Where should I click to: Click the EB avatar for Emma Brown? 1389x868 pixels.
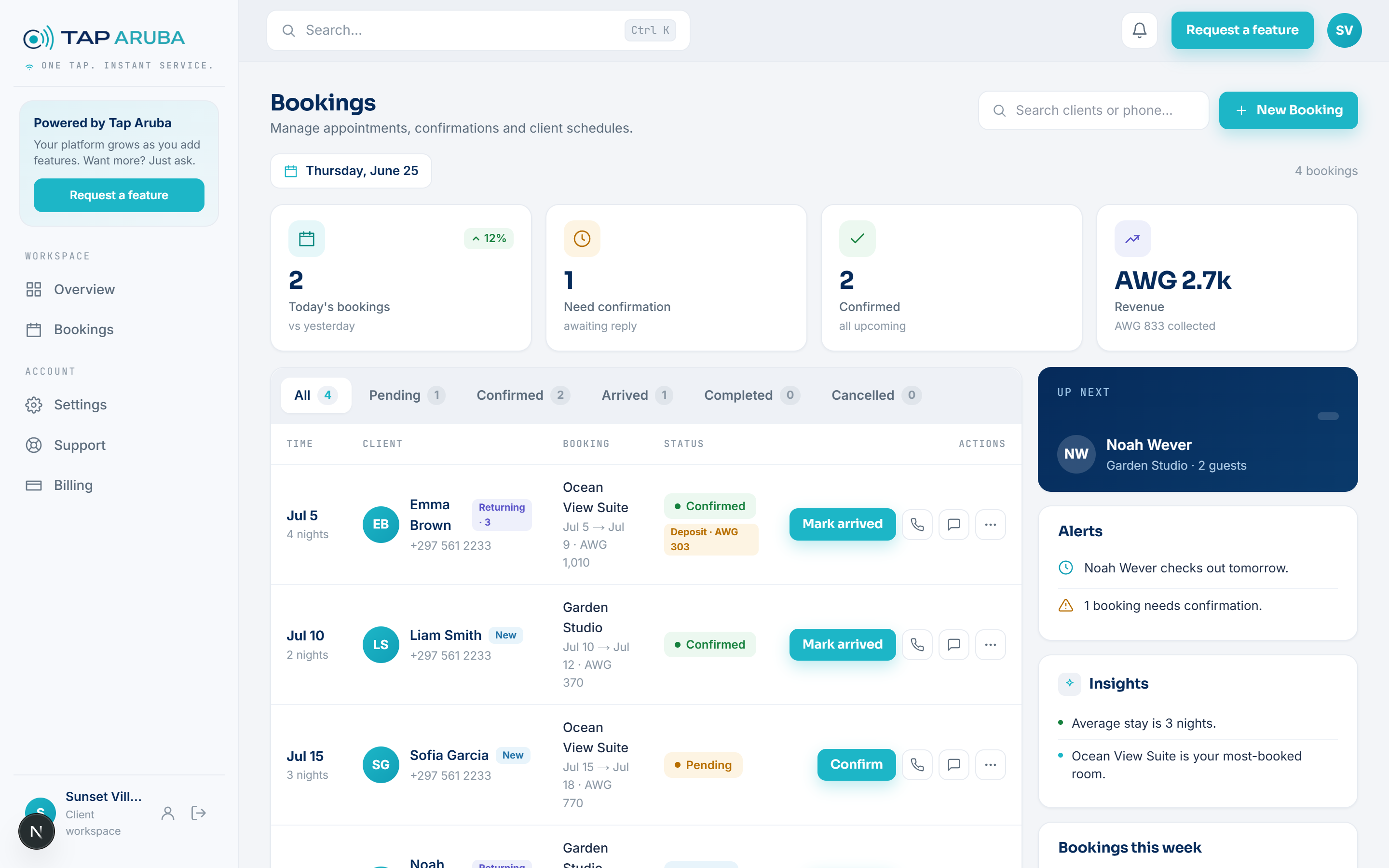(x=381, y=524)
